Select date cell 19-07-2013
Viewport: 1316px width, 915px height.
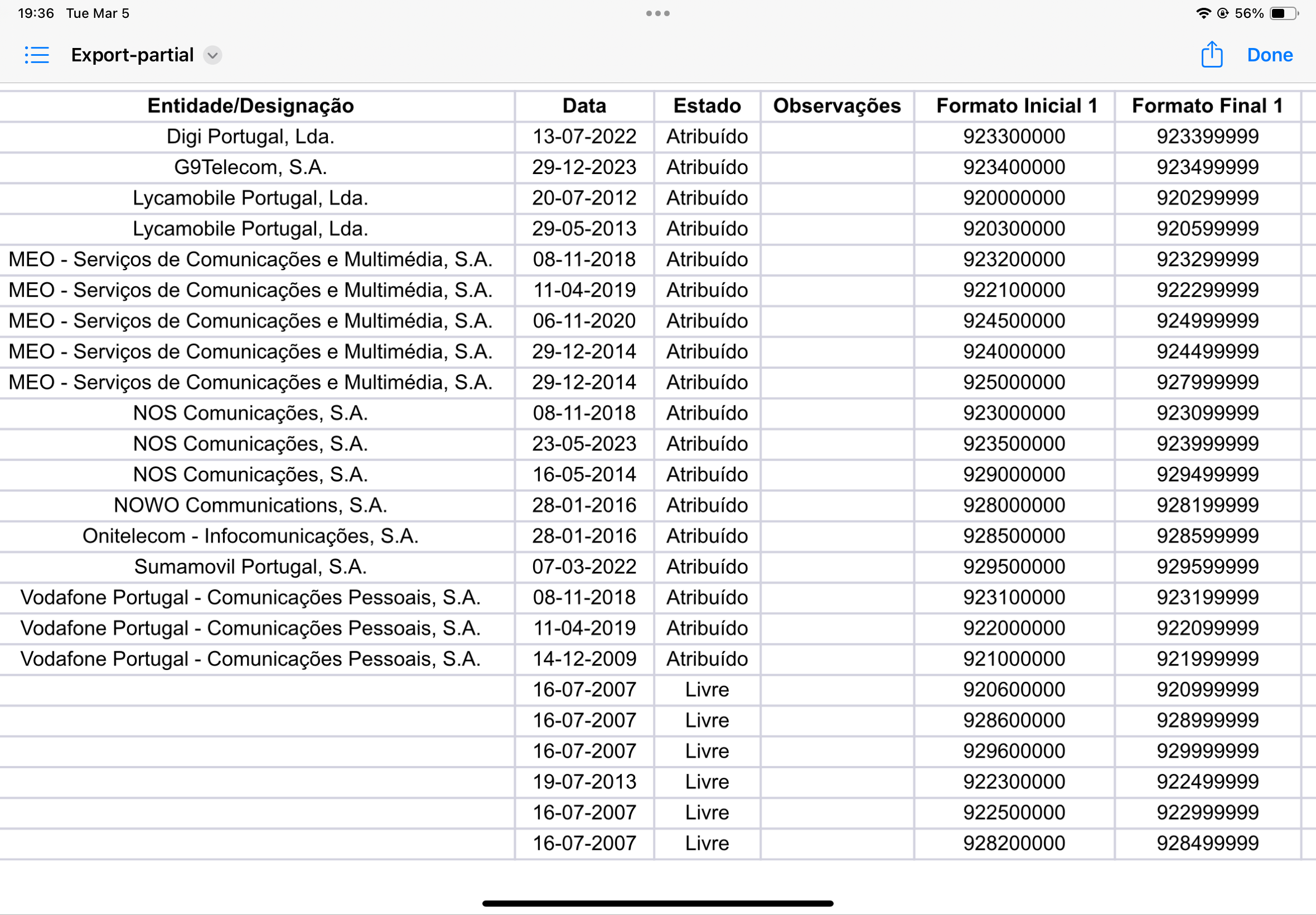[x=584, y=782]
